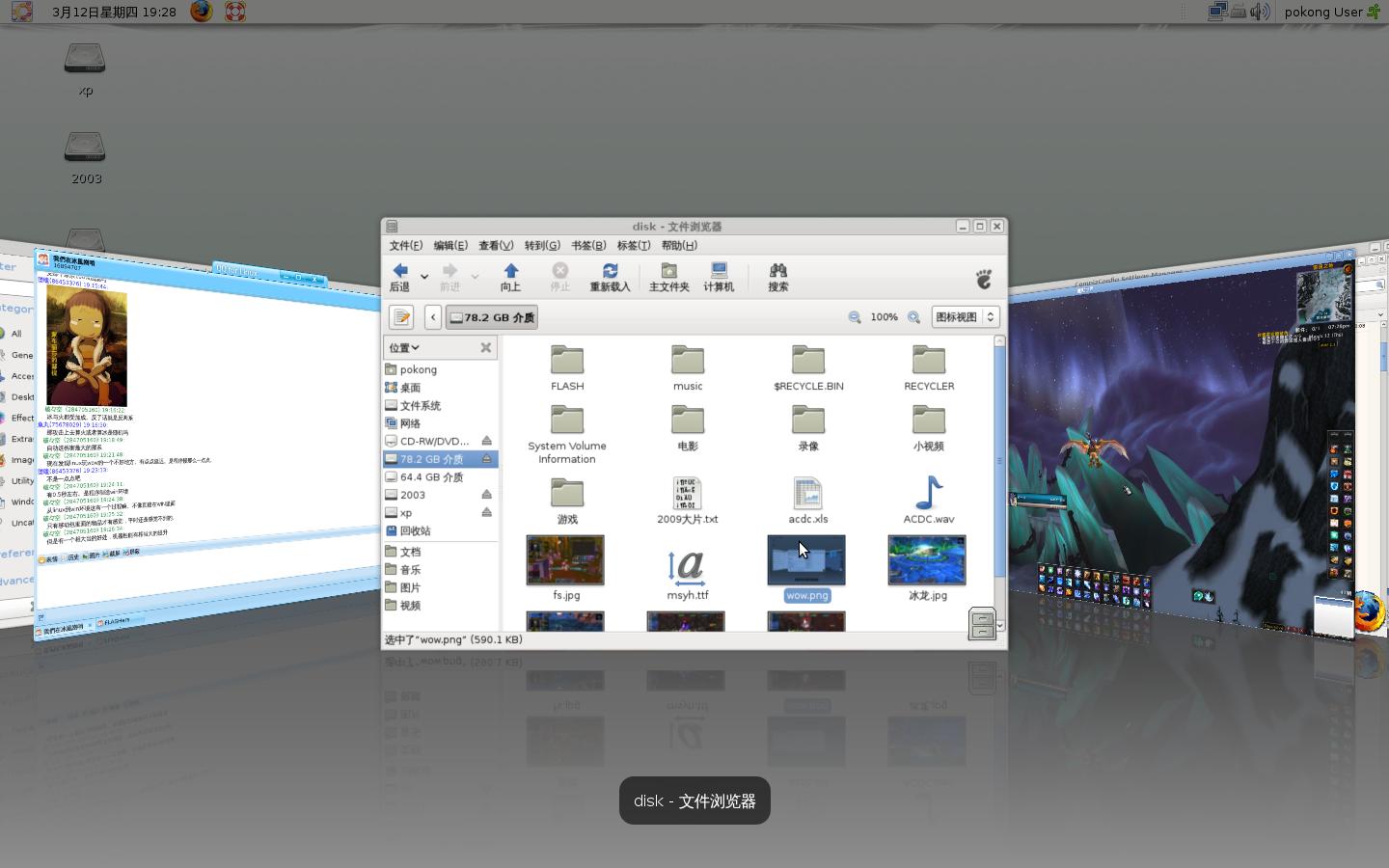1389x868 pixels.
Task: Open the volume control in top panel
Action: tap(1260, 12)
